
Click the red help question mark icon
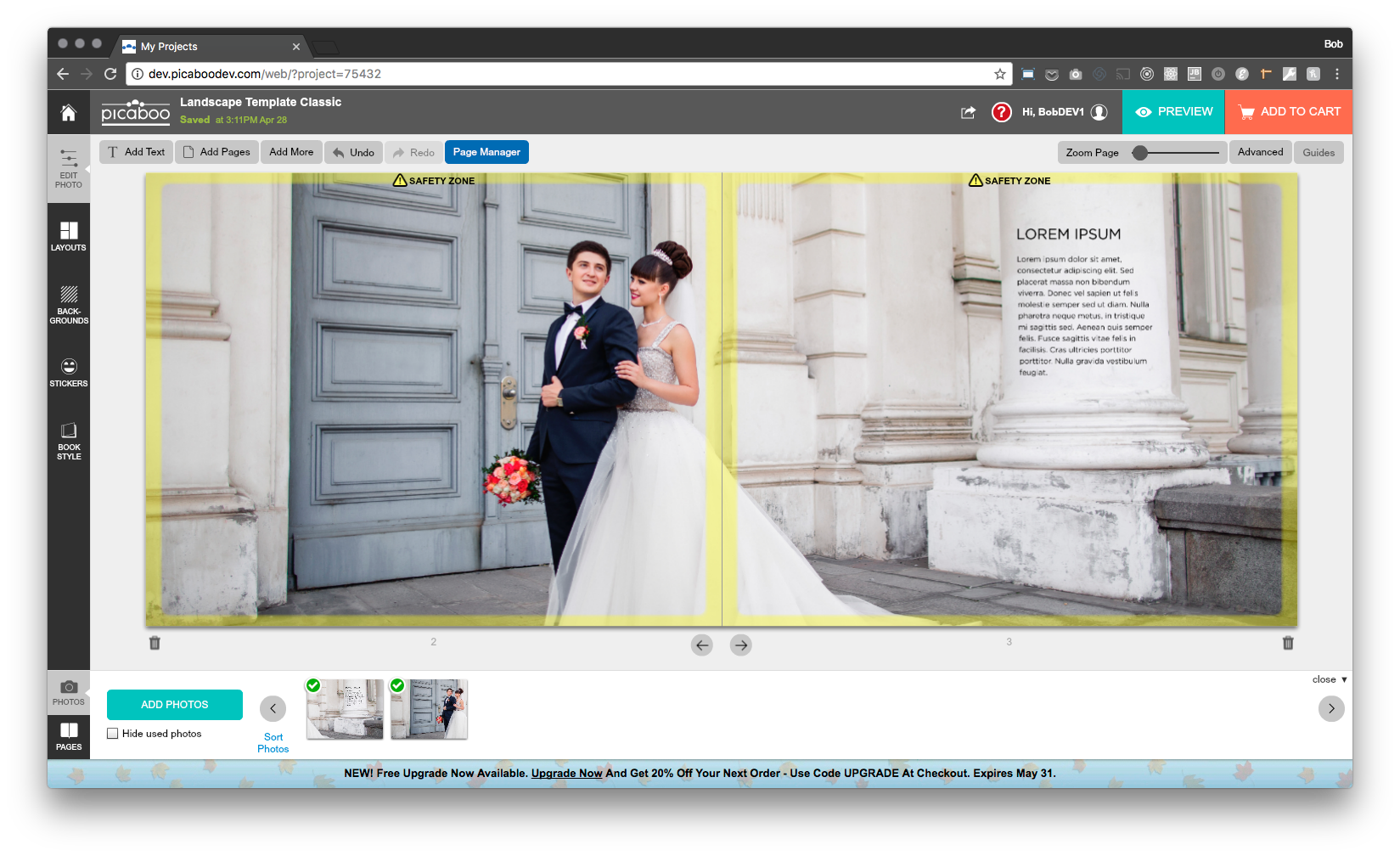[1002, 112]
